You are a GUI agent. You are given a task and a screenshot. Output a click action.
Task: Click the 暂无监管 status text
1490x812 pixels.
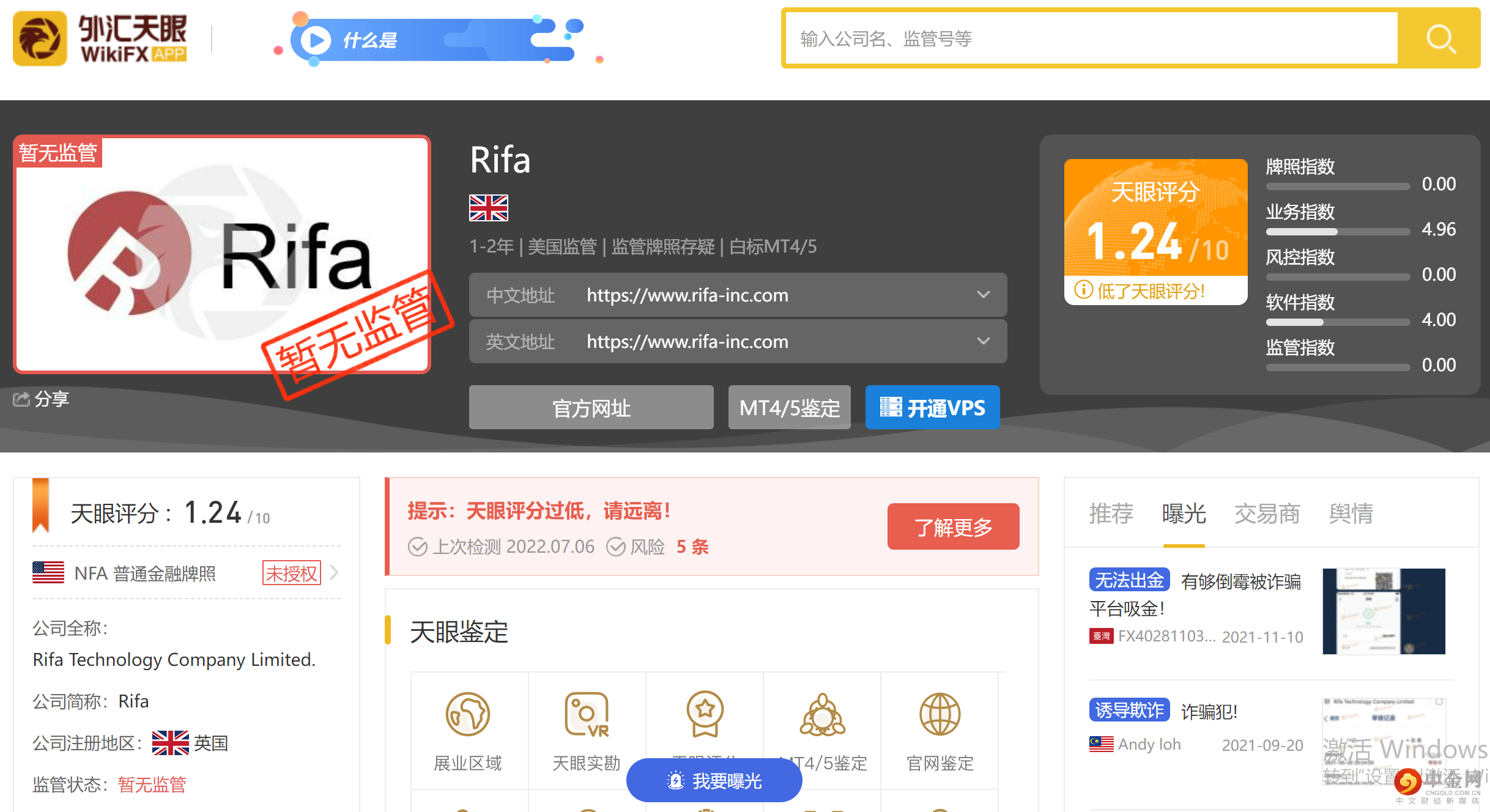(x=152, y=784)
